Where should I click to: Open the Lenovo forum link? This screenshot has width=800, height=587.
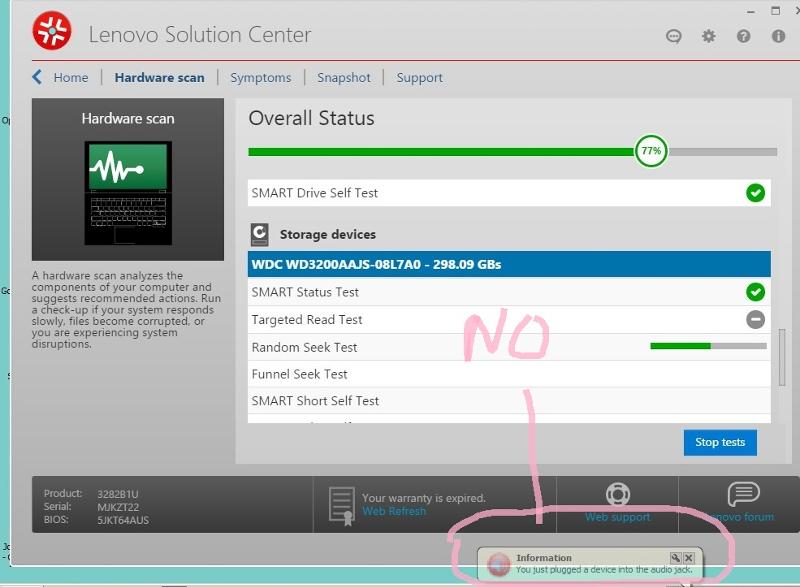tap(740, 517)
